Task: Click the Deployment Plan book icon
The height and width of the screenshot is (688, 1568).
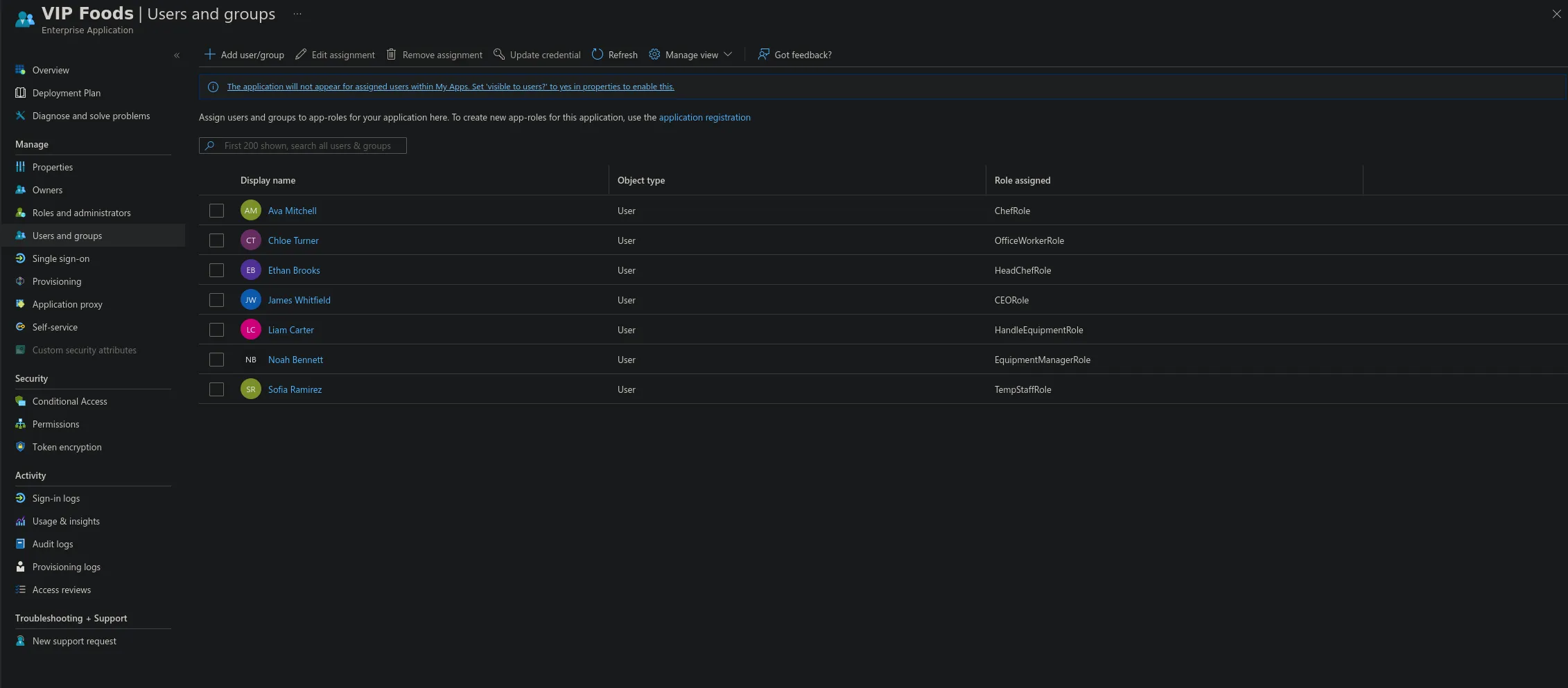Action: tap(20, 93)
